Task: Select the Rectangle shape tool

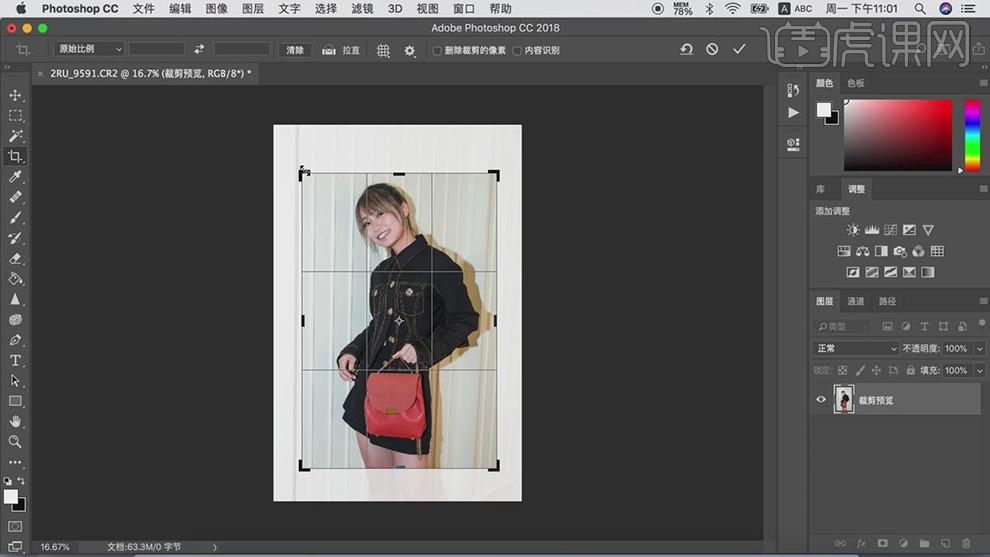Action: pos(15,401)
